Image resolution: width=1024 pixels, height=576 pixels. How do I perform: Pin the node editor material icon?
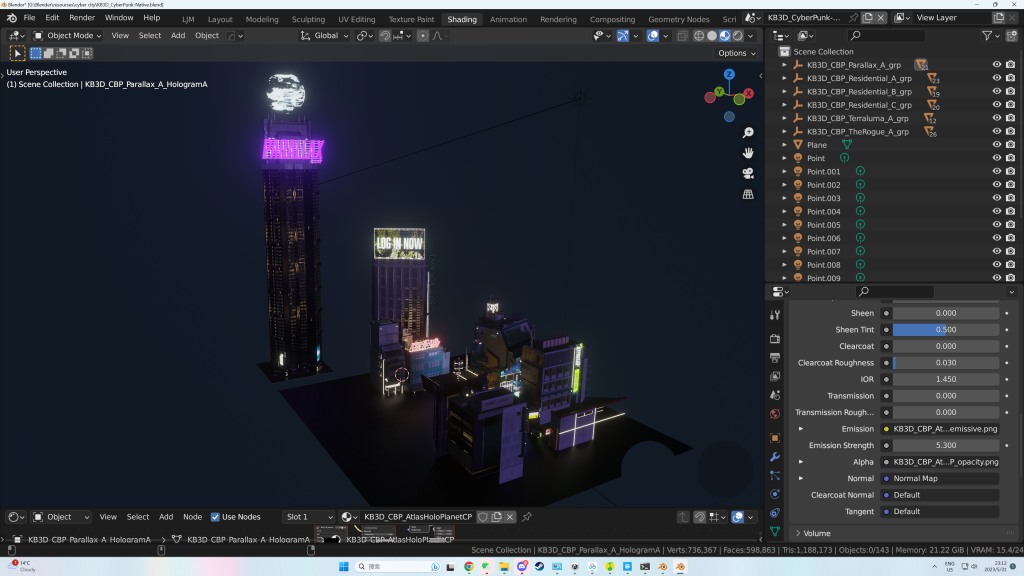pyautogui.click(x=526, y=517)
